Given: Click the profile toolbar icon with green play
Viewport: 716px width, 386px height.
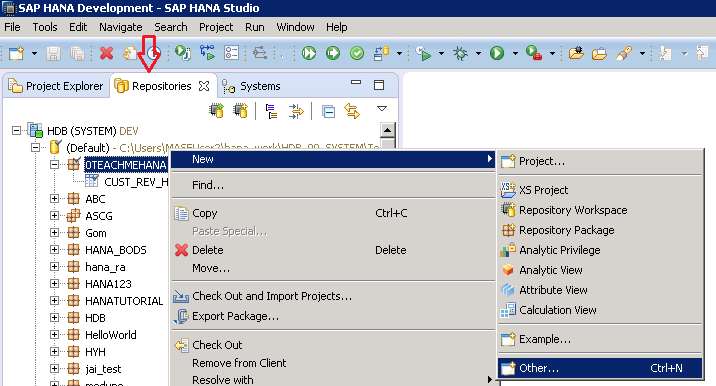Looking at the screenshot, I should coord(423,53).
